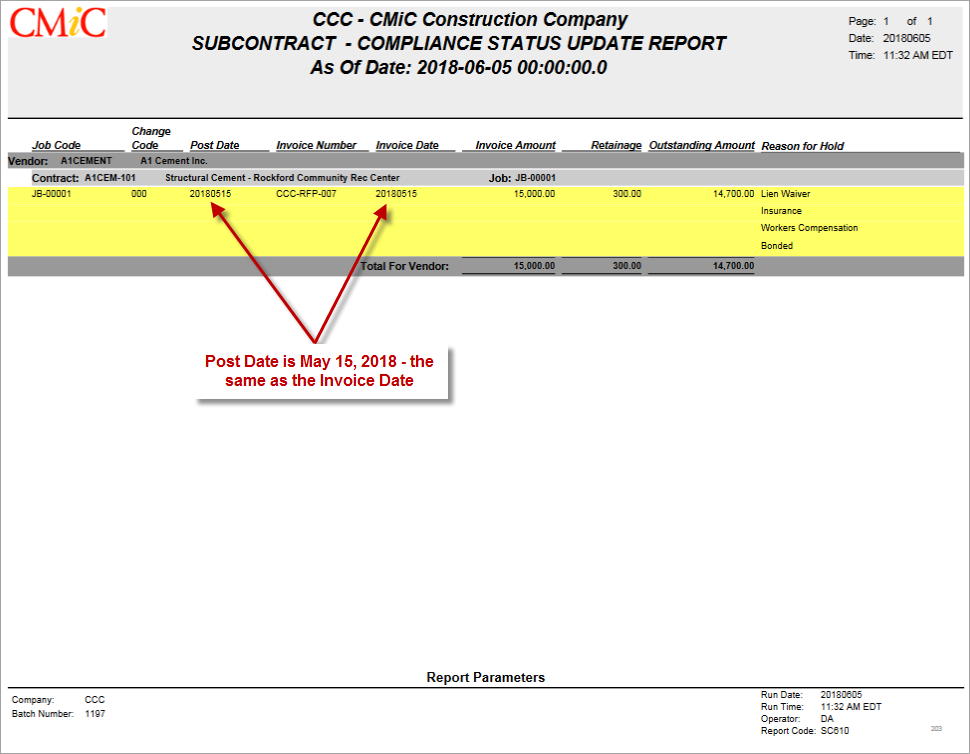
Task: Click the 'Report Parameters' footer heading
Action: tap(486, 677)
